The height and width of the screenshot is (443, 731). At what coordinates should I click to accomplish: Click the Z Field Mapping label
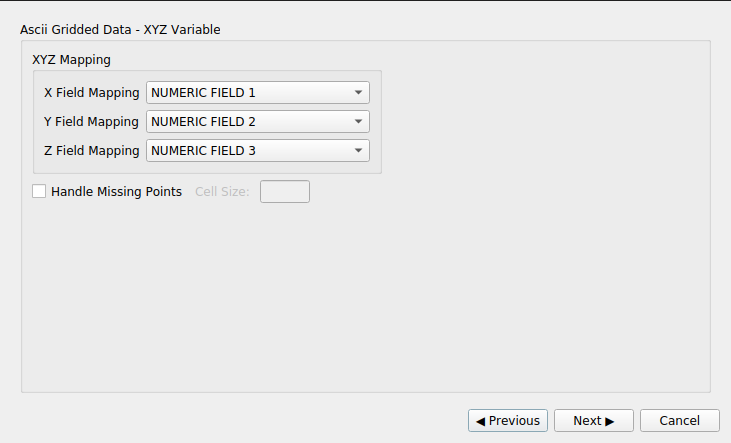tap(92, 151)
